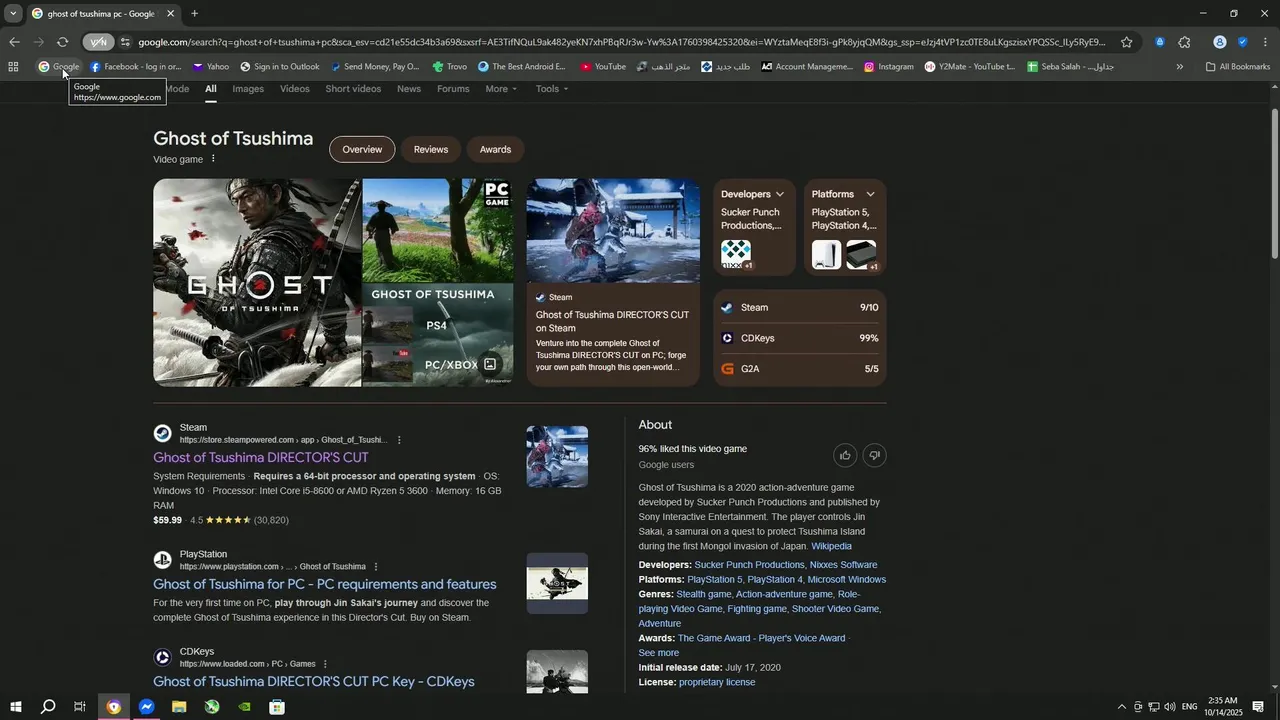Open the Yahoo bookmark
The width and height of the screenshot is (1280, 720).
click(211, 67)
